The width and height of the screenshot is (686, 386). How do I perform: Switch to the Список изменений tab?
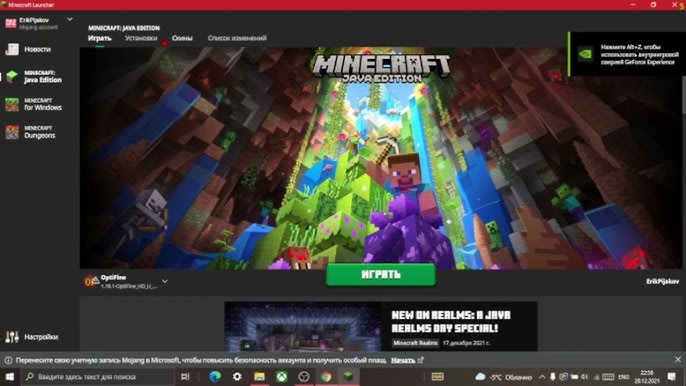tap(237, 38)
